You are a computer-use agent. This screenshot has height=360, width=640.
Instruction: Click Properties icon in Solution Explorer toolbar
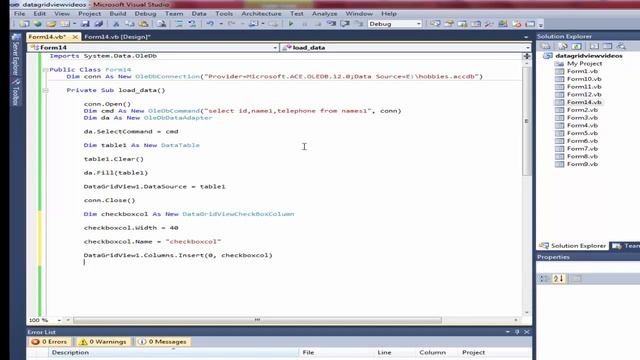point(546,46)
